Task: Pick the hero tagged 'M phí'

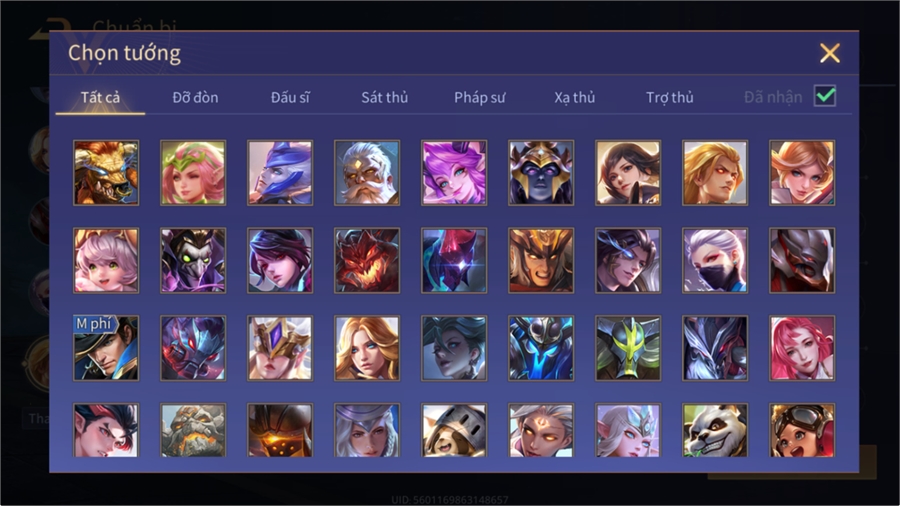Action: [106, 348]
